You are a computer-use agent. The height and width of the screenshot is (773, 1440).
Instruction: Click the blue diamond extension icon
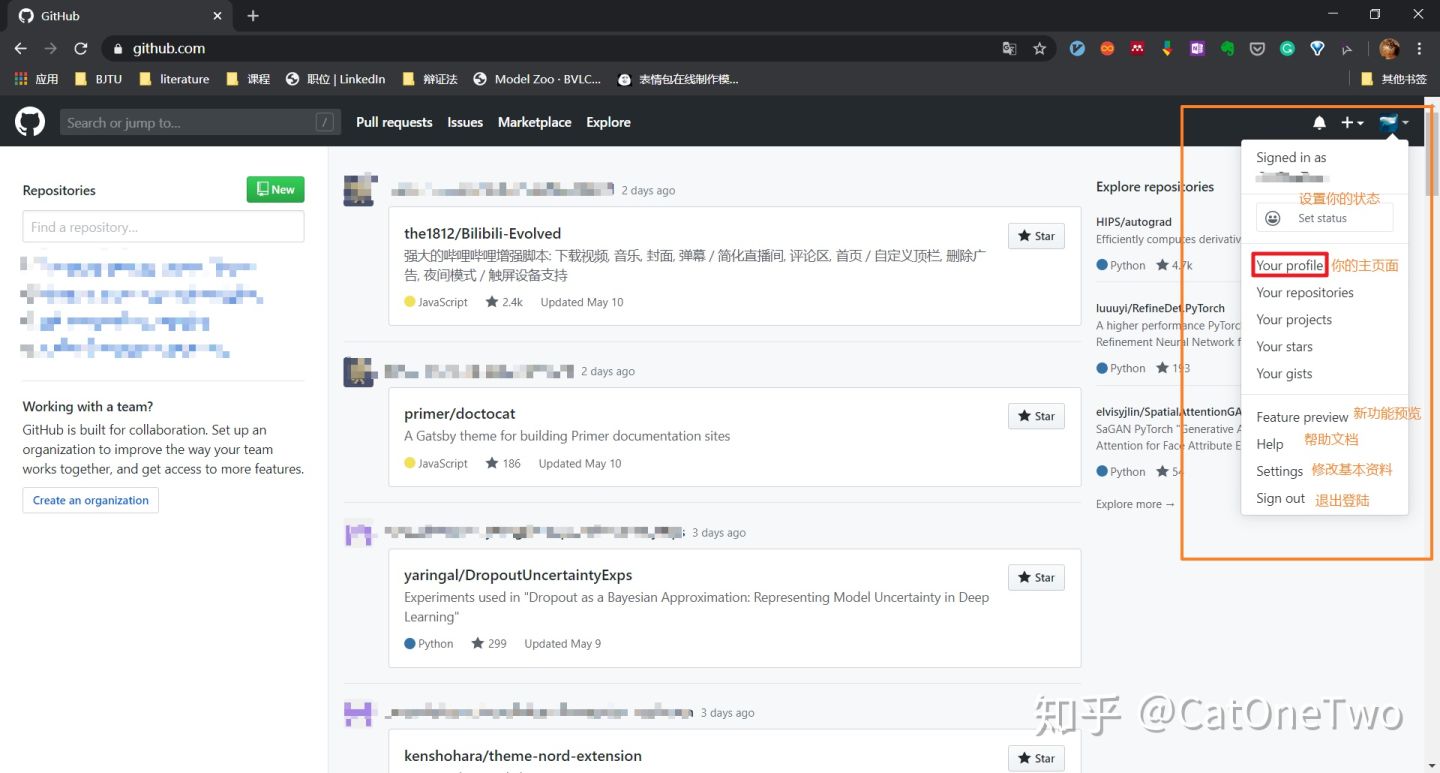(1317, 48)
